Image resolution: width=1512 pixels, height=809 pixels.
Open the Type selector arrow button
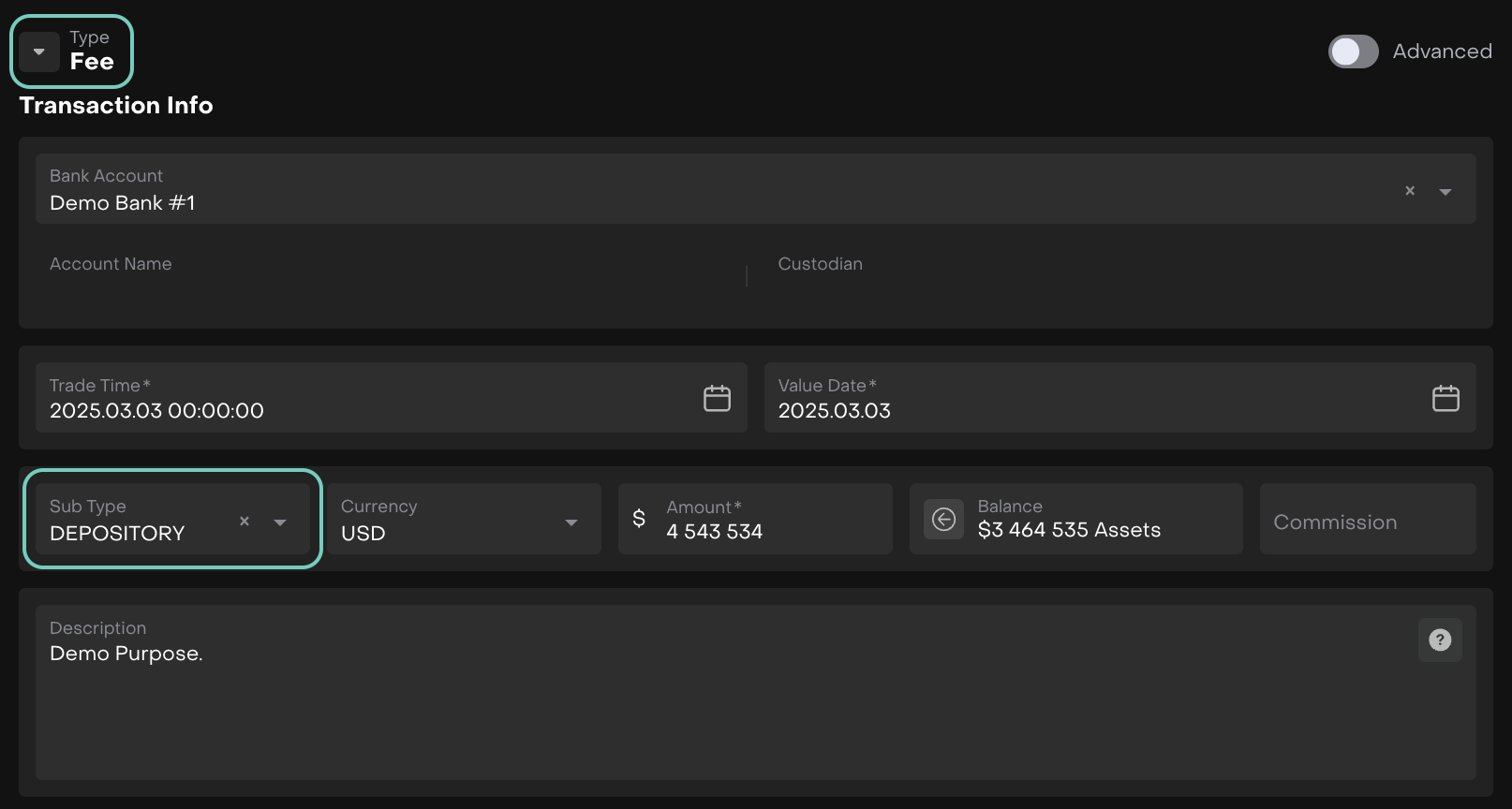(39, 51)
